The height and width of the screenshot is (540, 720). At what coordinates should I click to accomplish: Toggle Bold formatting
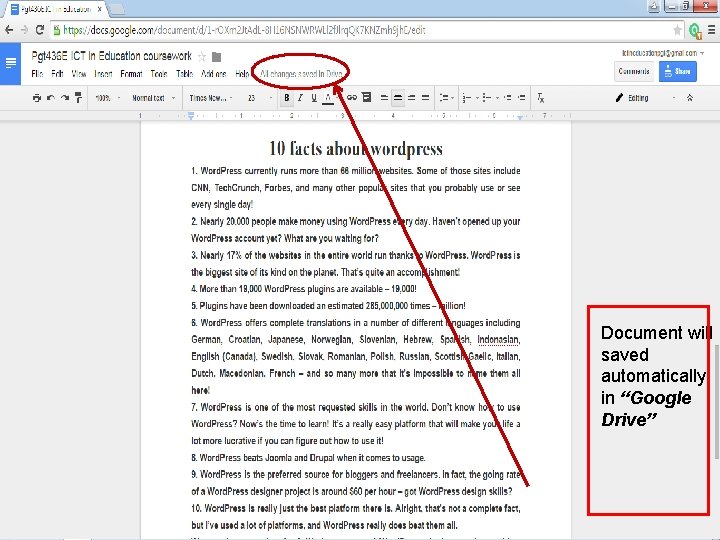(287, 98)
